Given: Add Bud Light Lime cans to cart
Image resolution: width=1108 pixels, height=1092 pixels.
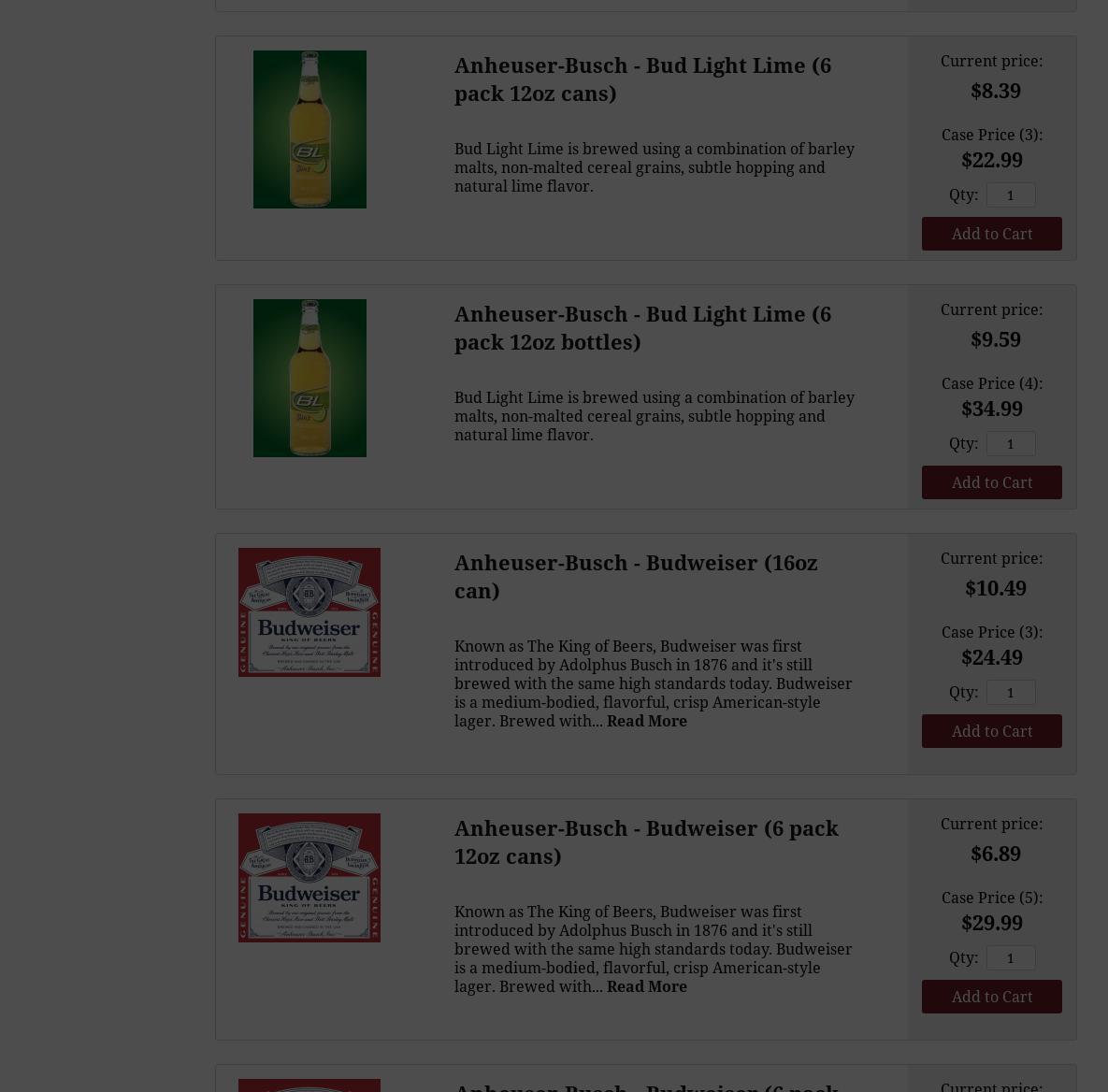Looking at the screenshot, I should tap(991, 234).
